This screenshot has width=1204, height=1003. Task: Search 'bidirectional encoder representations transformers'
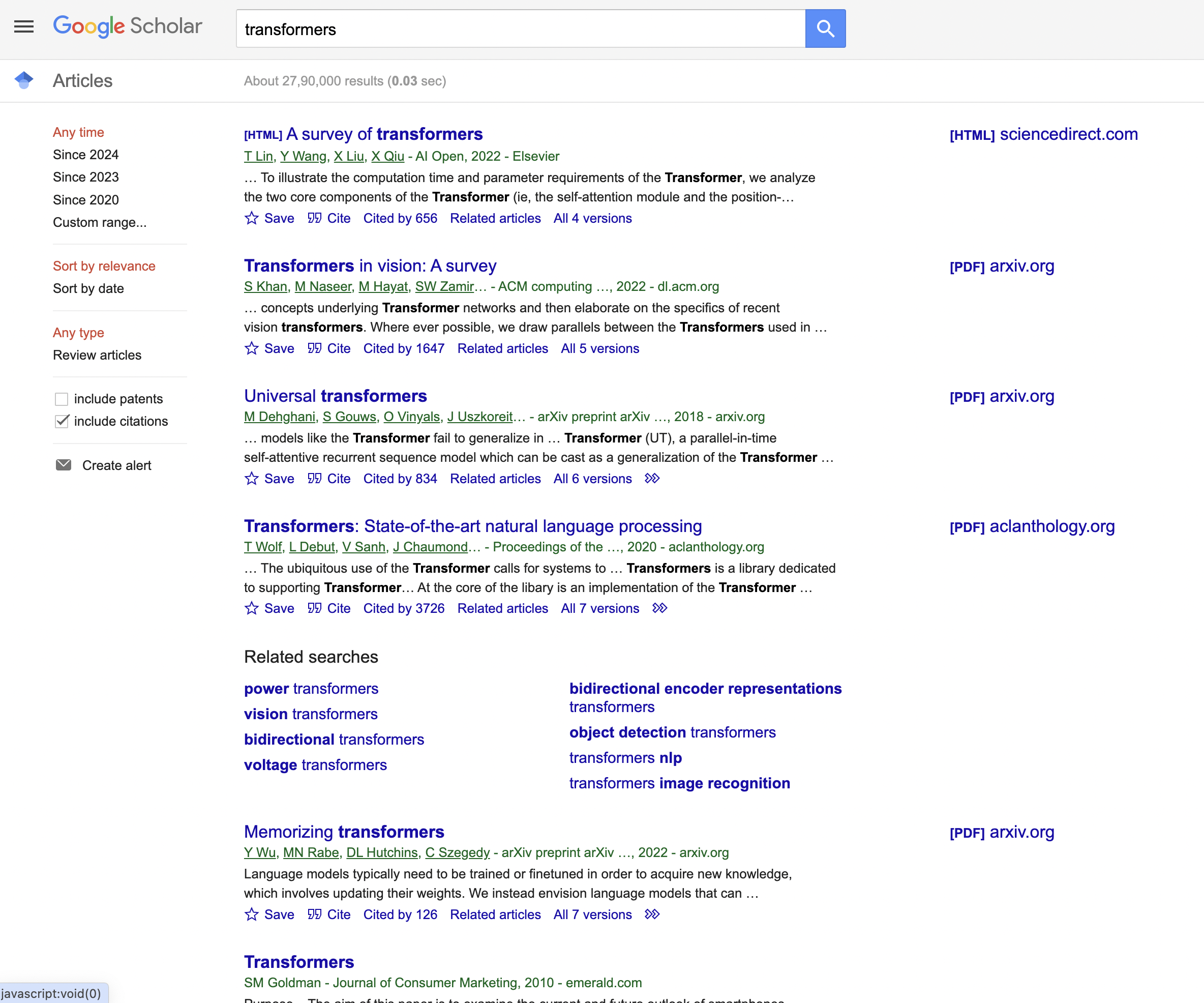[705, 698]
